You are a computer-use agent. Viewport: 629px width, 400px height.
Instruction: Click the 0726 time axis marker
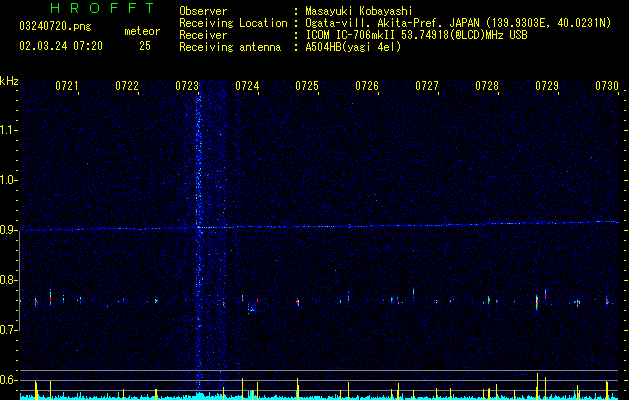367,85
